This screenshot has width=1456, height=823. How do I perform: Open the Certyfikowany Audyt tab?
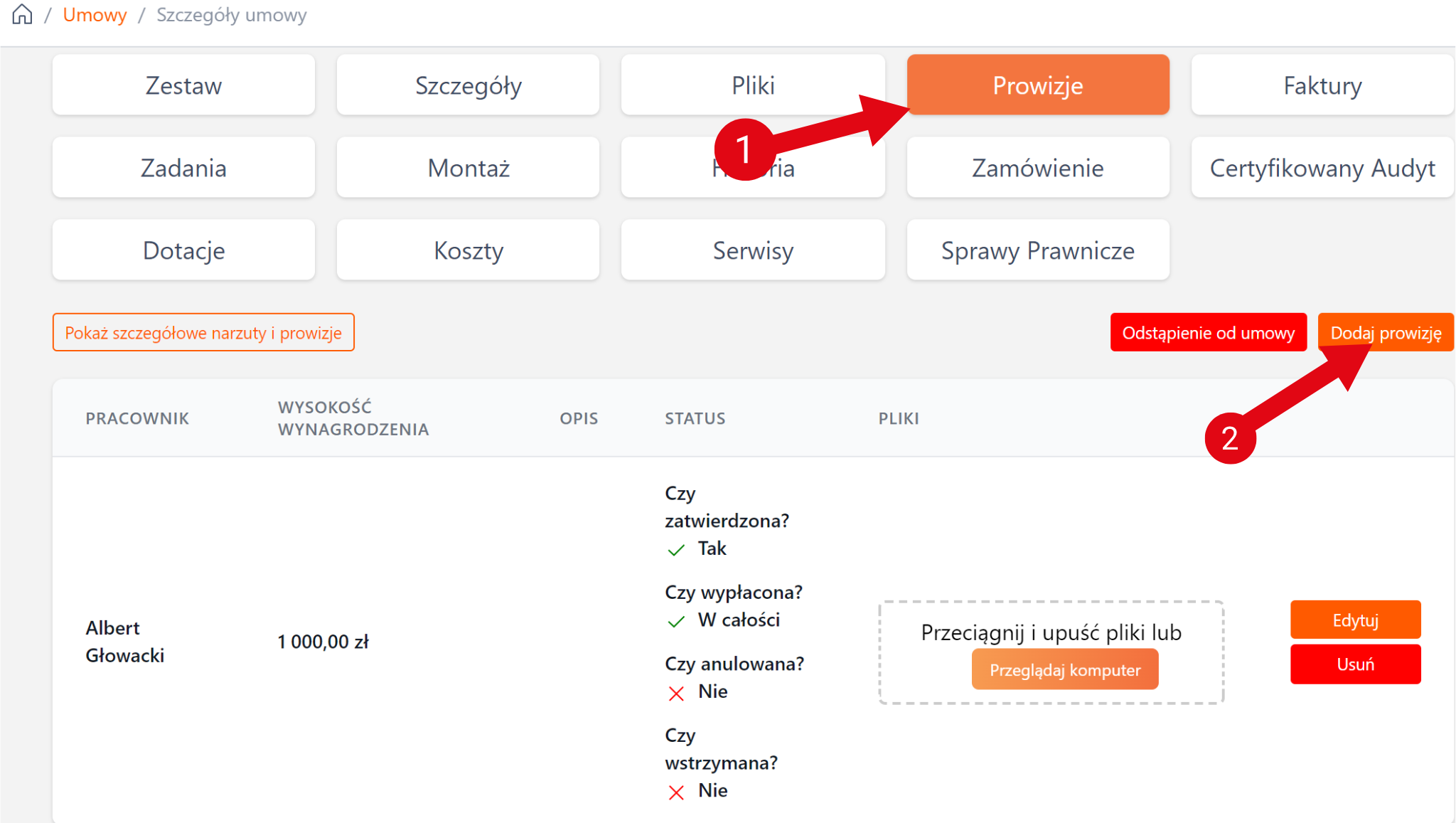tap(1322, 168)
